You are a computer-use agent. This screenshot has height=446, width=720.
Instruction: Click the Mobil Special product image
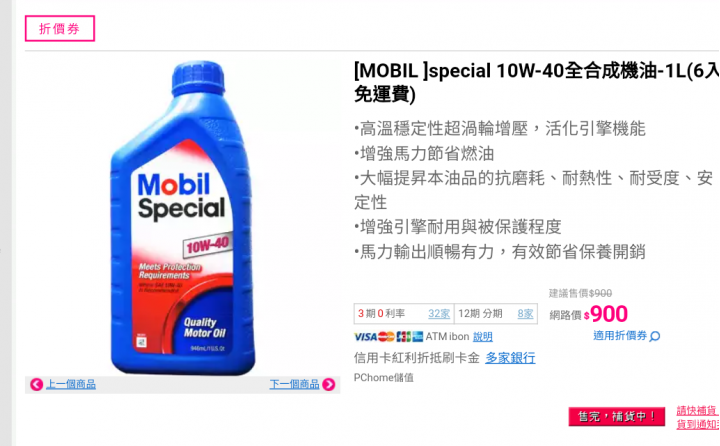tap(183, 218)
